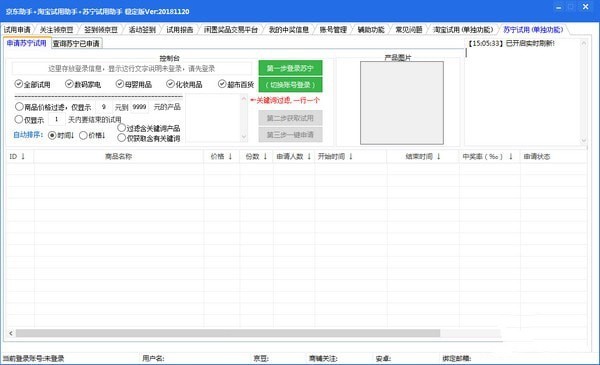Open the 闲置奖品交易平台 tab
This screenshot has width=600, height=365.
coord(230,29)
